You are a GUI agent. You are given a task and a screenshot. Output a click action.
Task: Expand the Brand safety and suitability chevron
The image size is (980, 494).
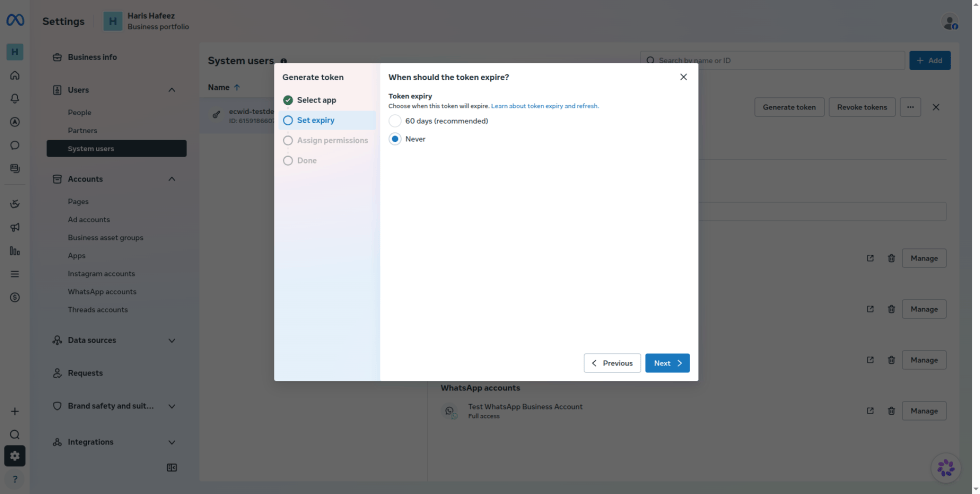coord(172,406)
